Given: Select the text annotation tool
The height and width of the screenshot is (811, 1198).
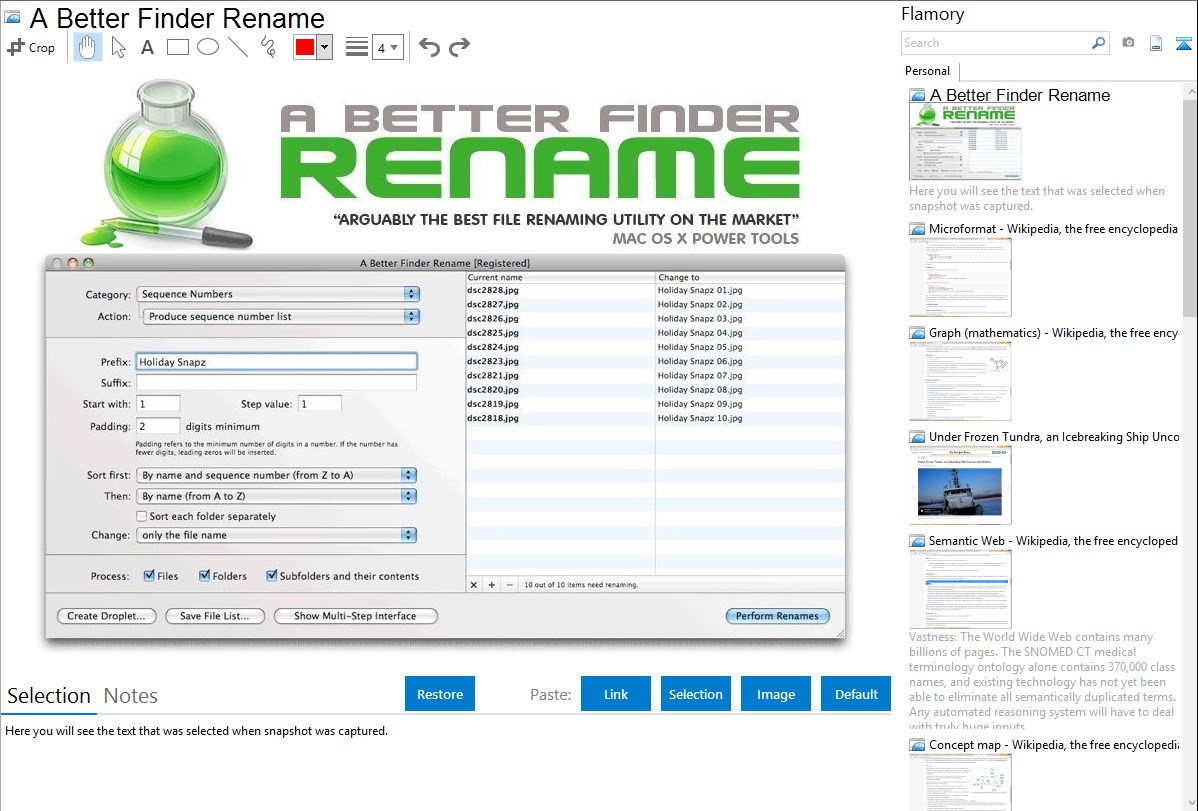Looking at the screenshot, I should (x=147, y=47).
